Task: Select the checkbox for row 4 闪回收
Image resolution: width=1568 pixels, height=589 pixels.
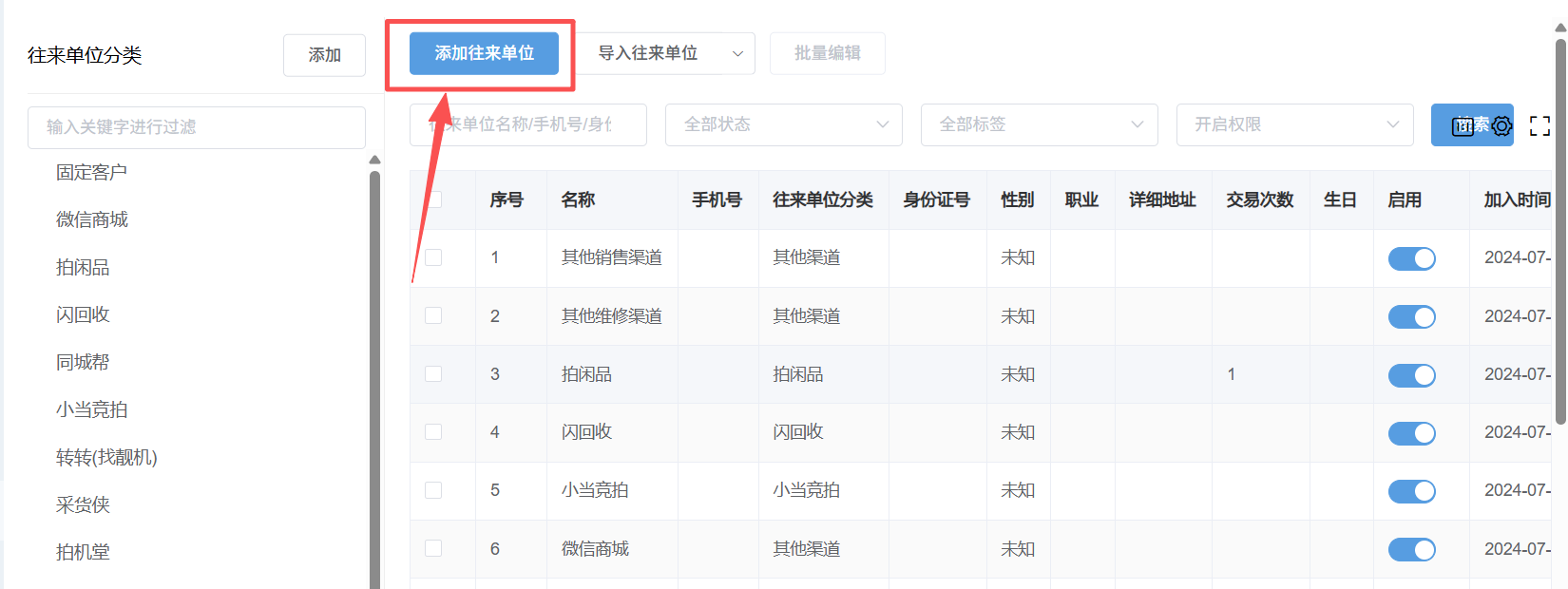Action: [433, 431]
